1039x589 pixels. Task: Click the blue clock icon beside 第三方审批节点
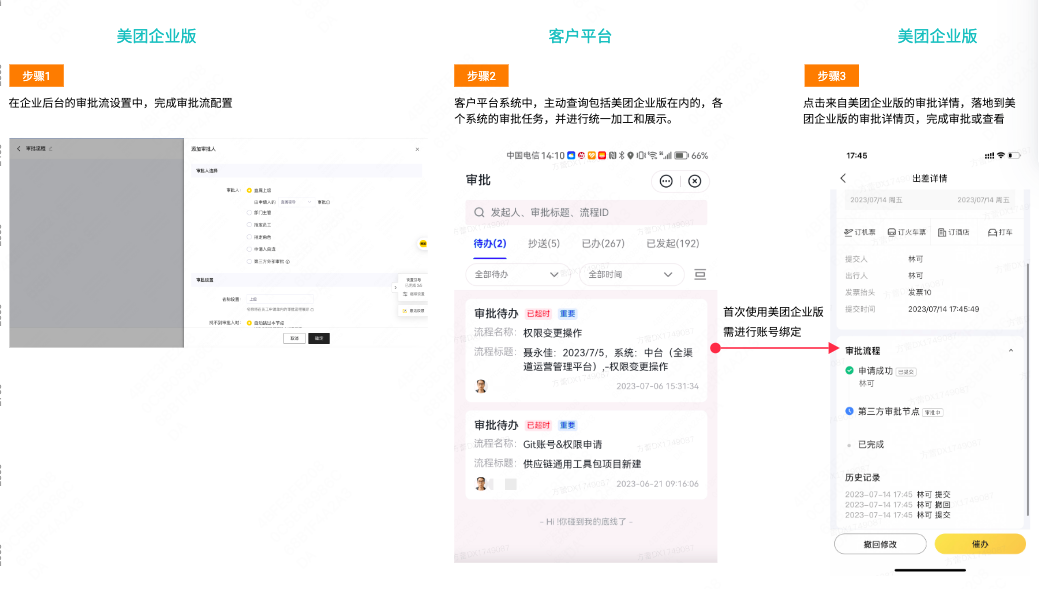pos(849,411)
